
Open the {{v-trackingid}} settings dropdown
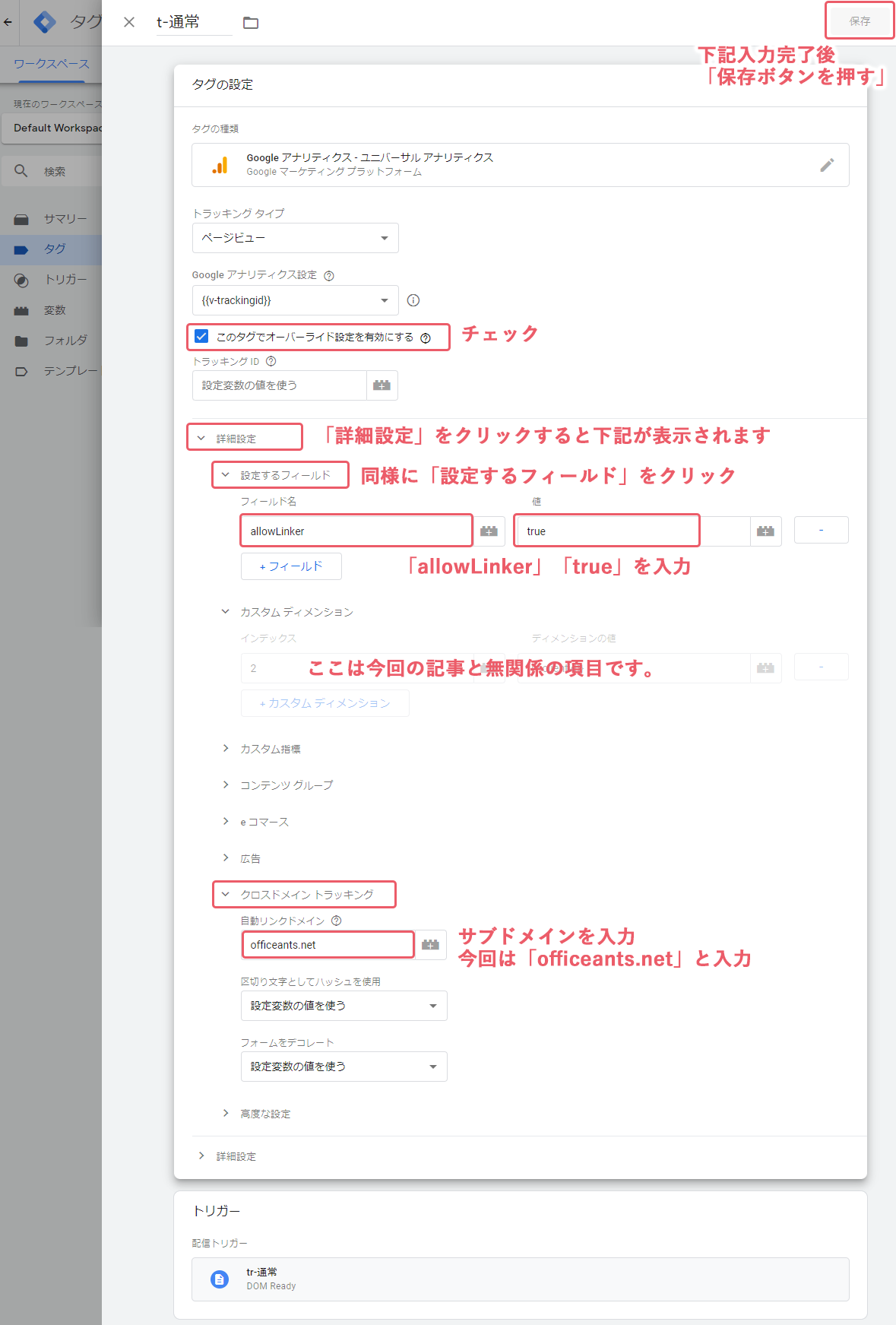(x=296, y=300)
